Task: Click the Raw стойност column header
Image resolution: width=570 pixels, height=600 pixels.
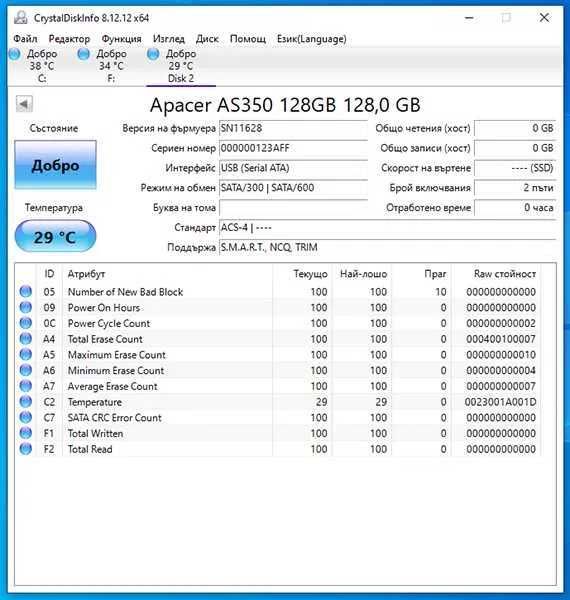Action: 496,274
